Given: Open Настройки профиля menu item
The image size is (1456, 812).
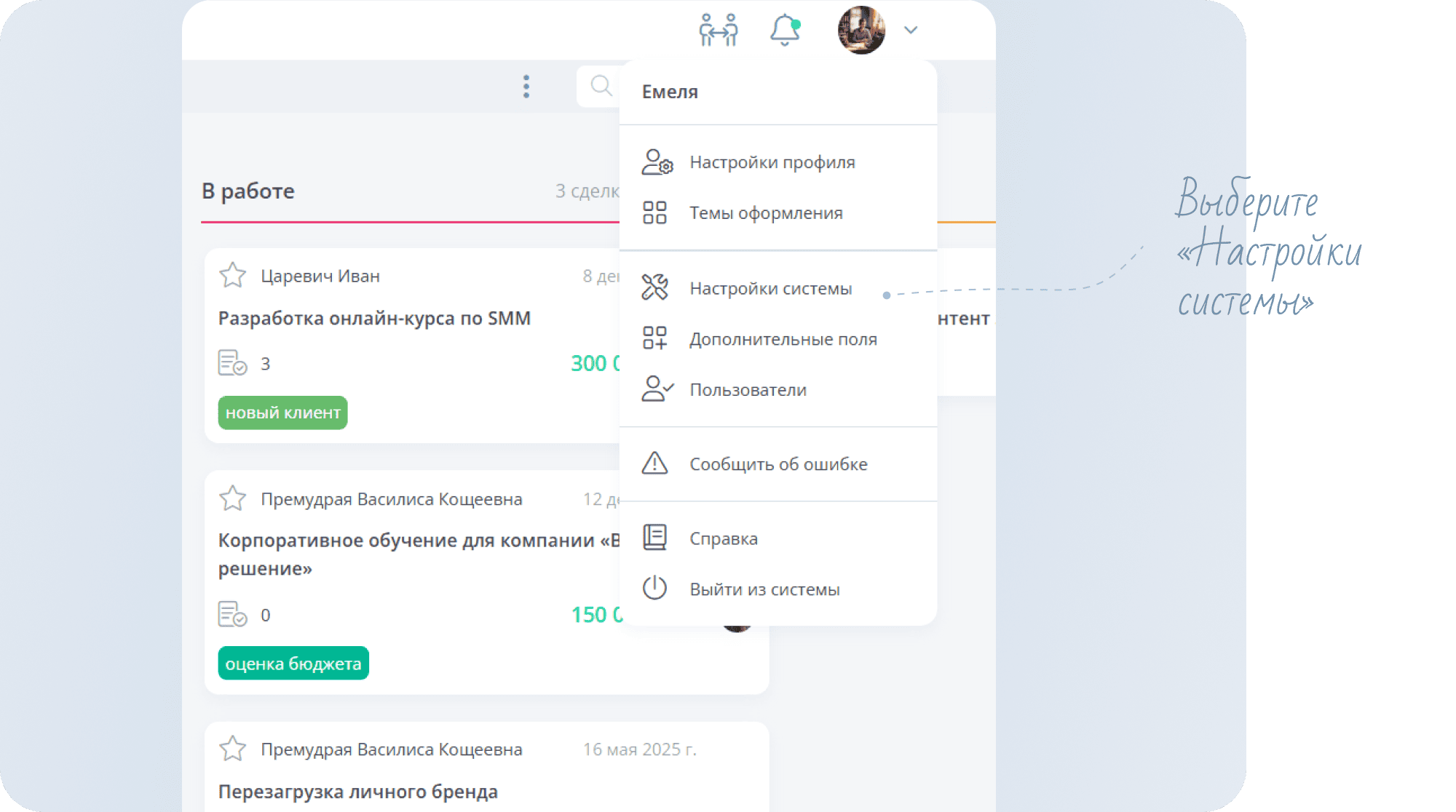Looking at the screenshot, I should (772, 162).
